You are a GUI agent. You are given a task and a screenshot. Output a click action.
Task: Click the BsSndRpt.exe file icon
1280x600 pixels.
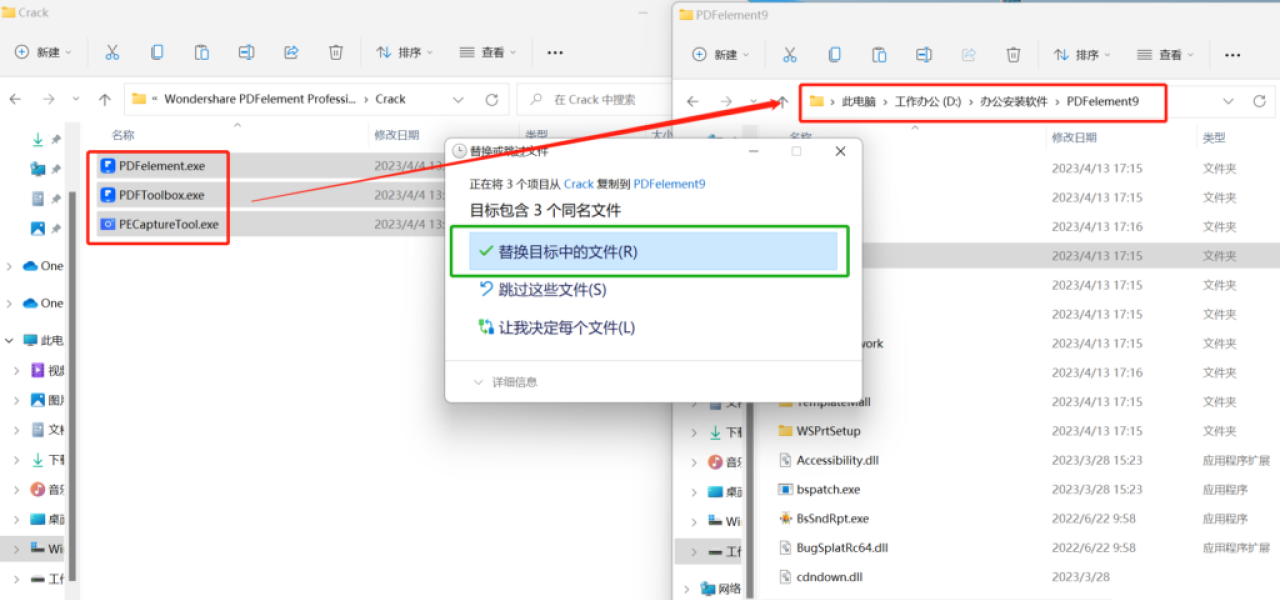786,519
